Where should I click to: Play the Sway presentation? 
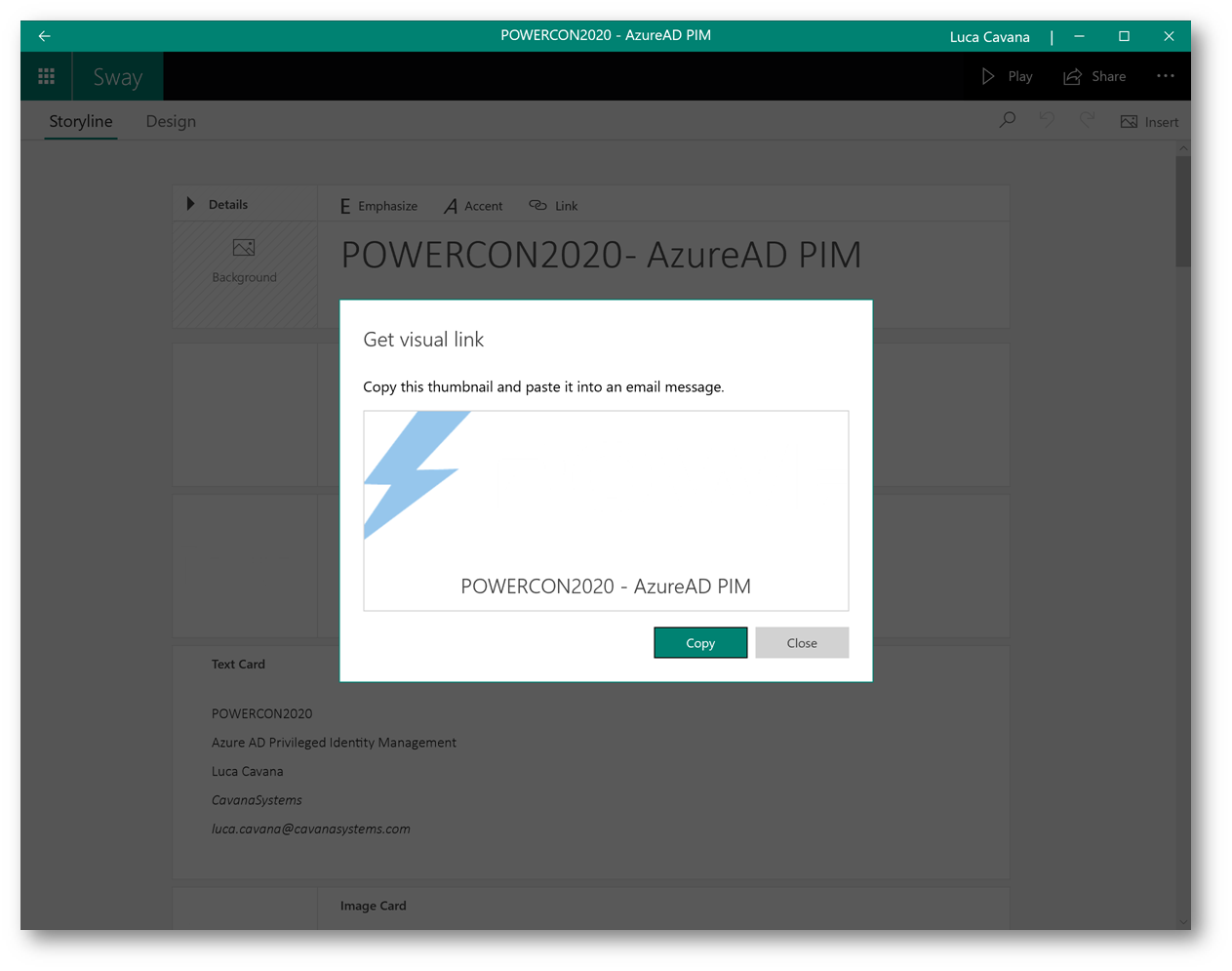coord(1007,76)
